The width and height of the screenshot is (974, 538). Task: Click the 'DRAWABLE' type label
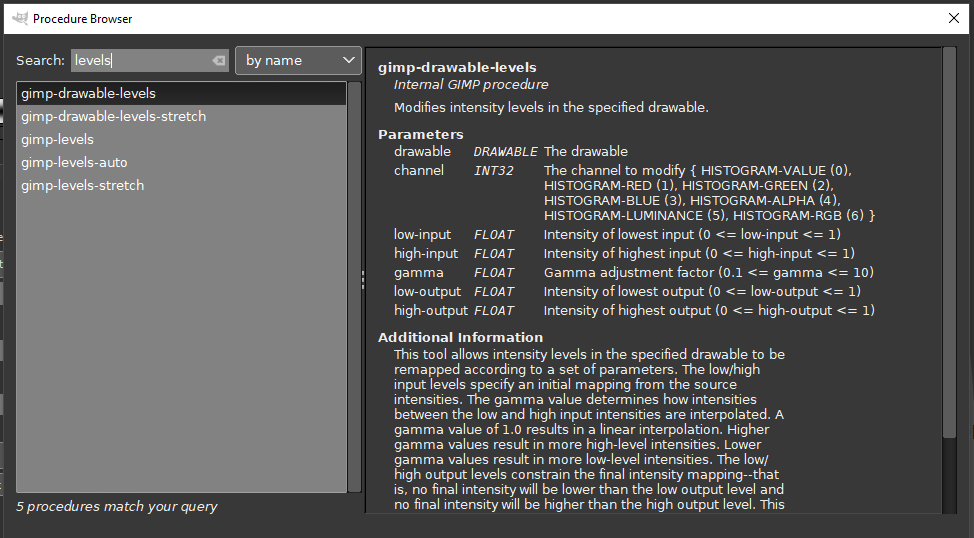[506, 152]
